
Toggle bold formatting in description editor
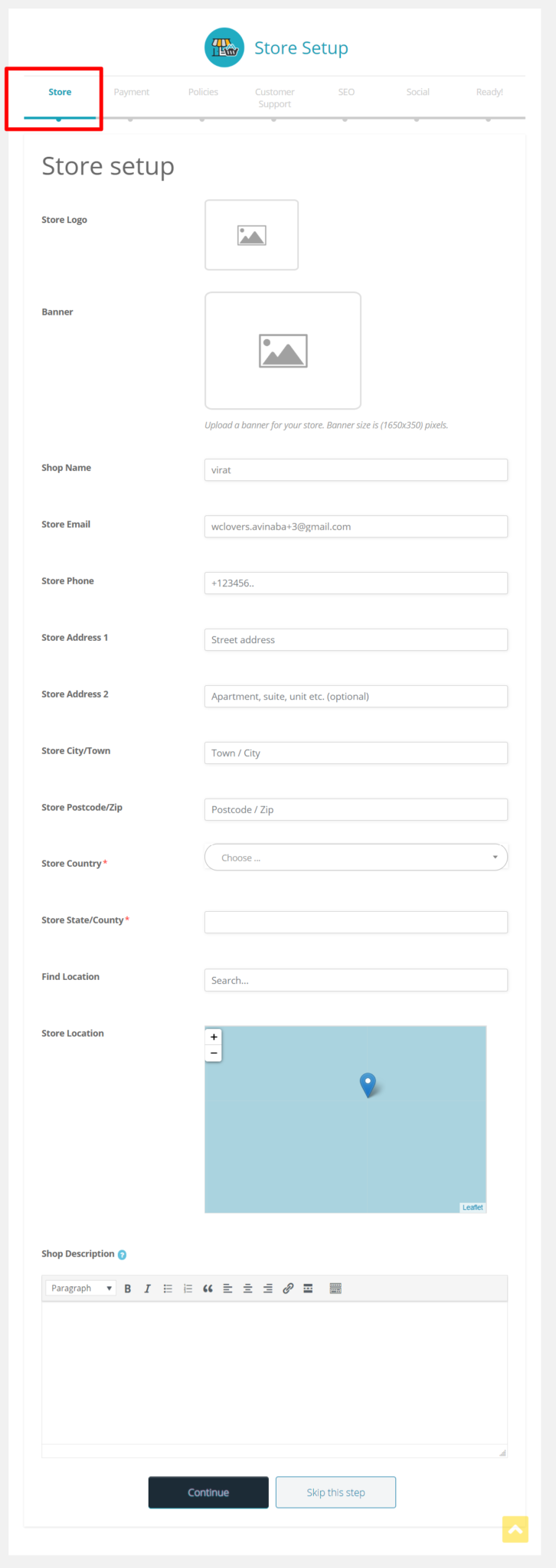click(x=128, y=1289)
